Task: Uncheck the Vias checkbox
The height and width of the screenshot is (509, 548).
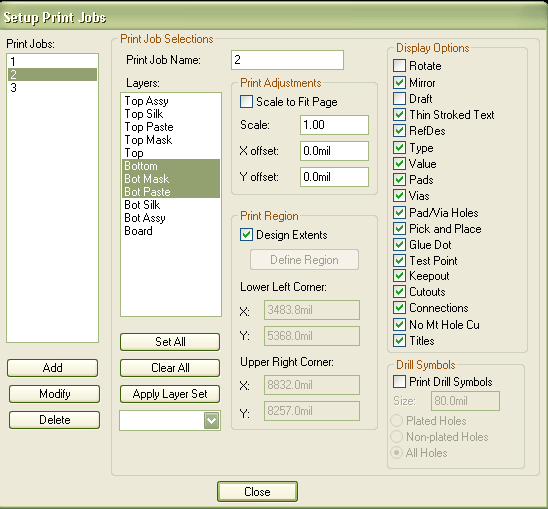Action: click(x=399, y=195)
